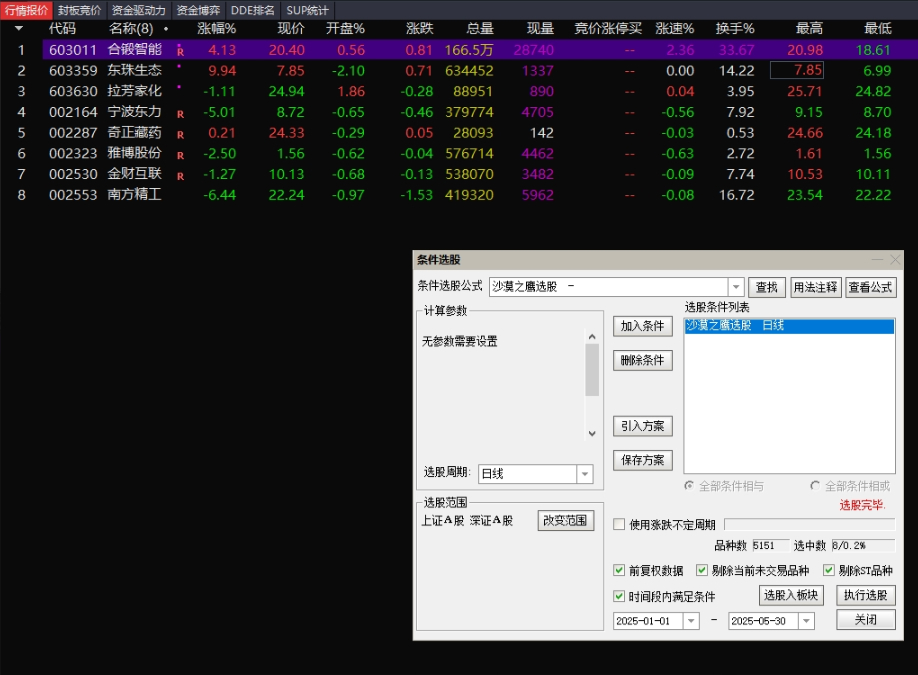Click 执行选股 to run screening
The width and height of the screenshot is (918, 675).
866,595
